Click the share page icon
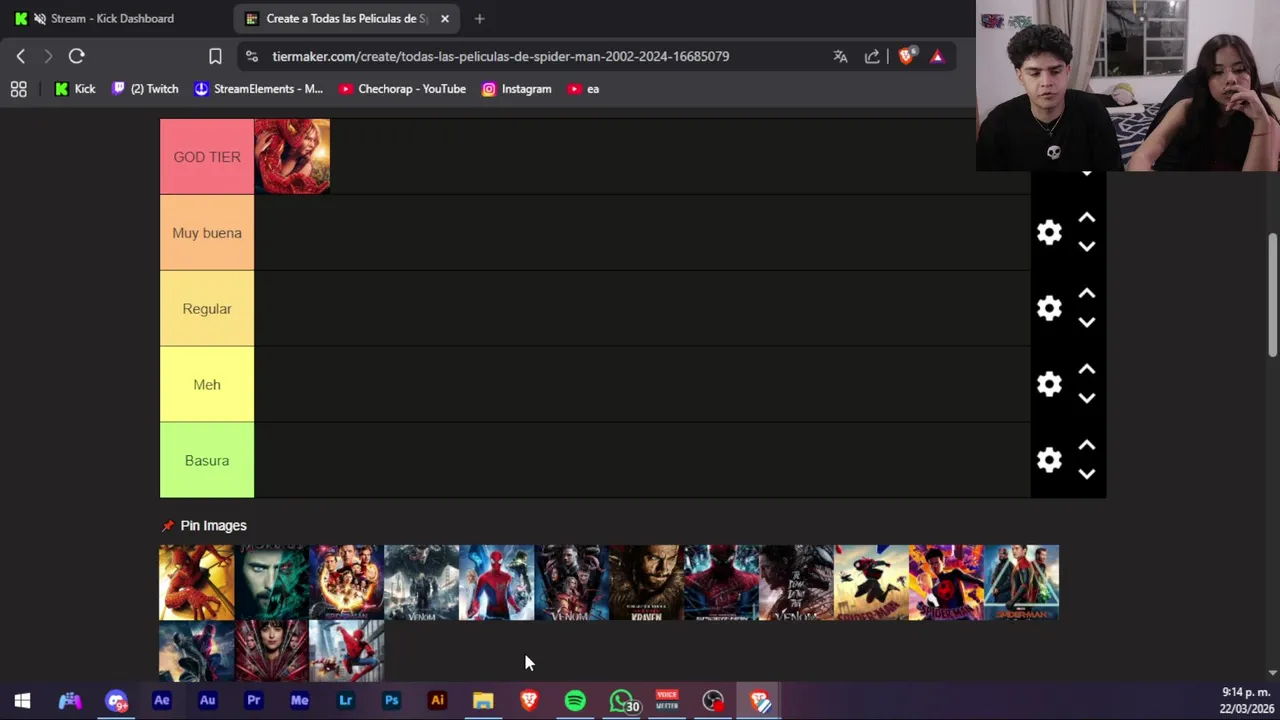The width and height of the screenshot is (1280, 720). coord(872,56)
